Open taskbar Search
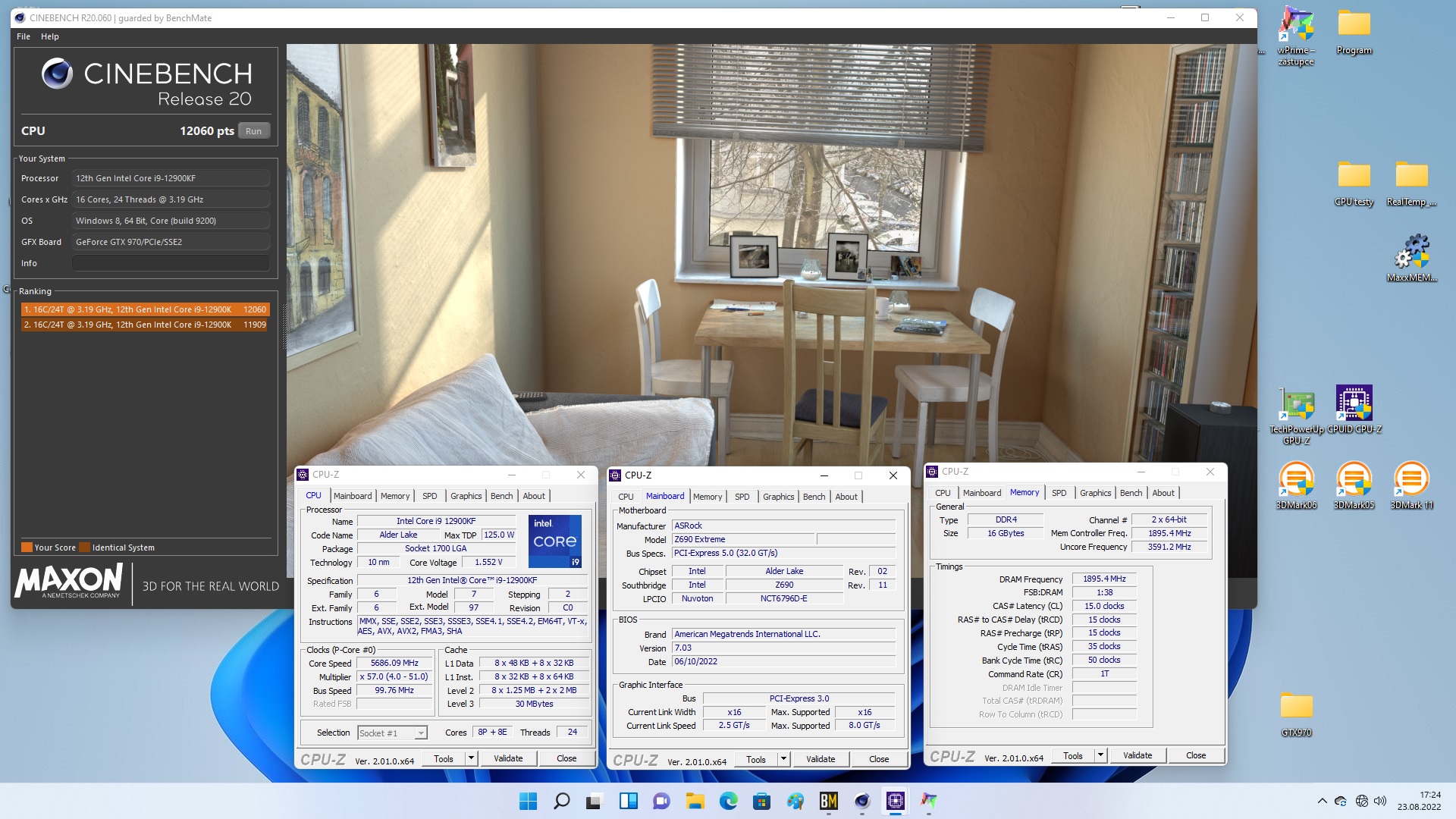 (x=561, y=801)
